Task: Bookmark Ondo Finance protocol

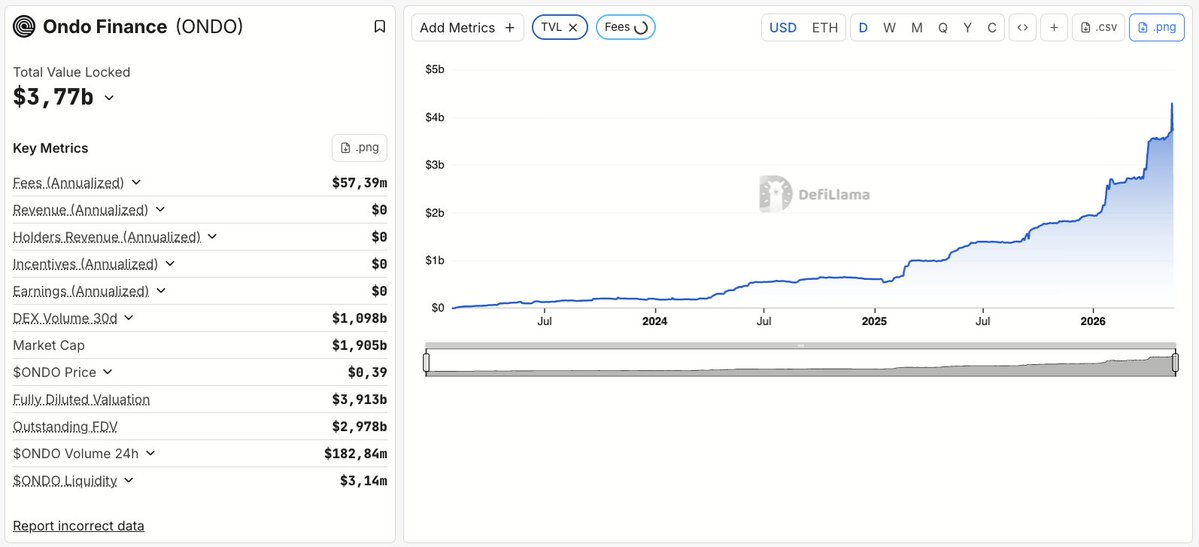Action: tap(379, 27)
